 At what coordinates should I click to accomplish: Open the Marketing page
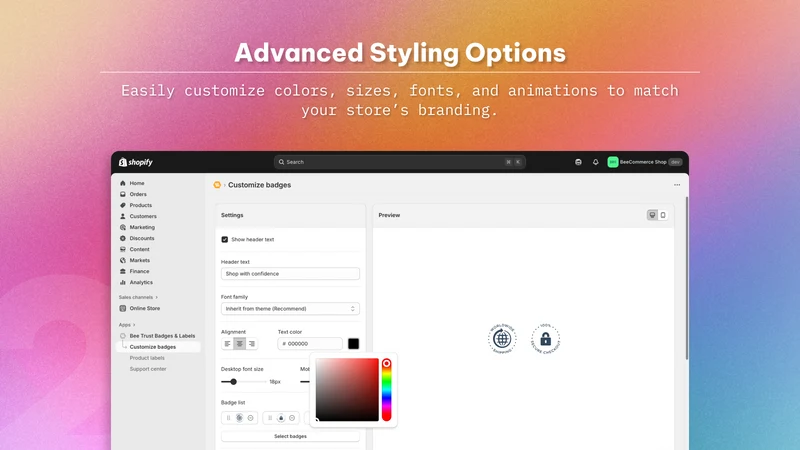(142, 227)
